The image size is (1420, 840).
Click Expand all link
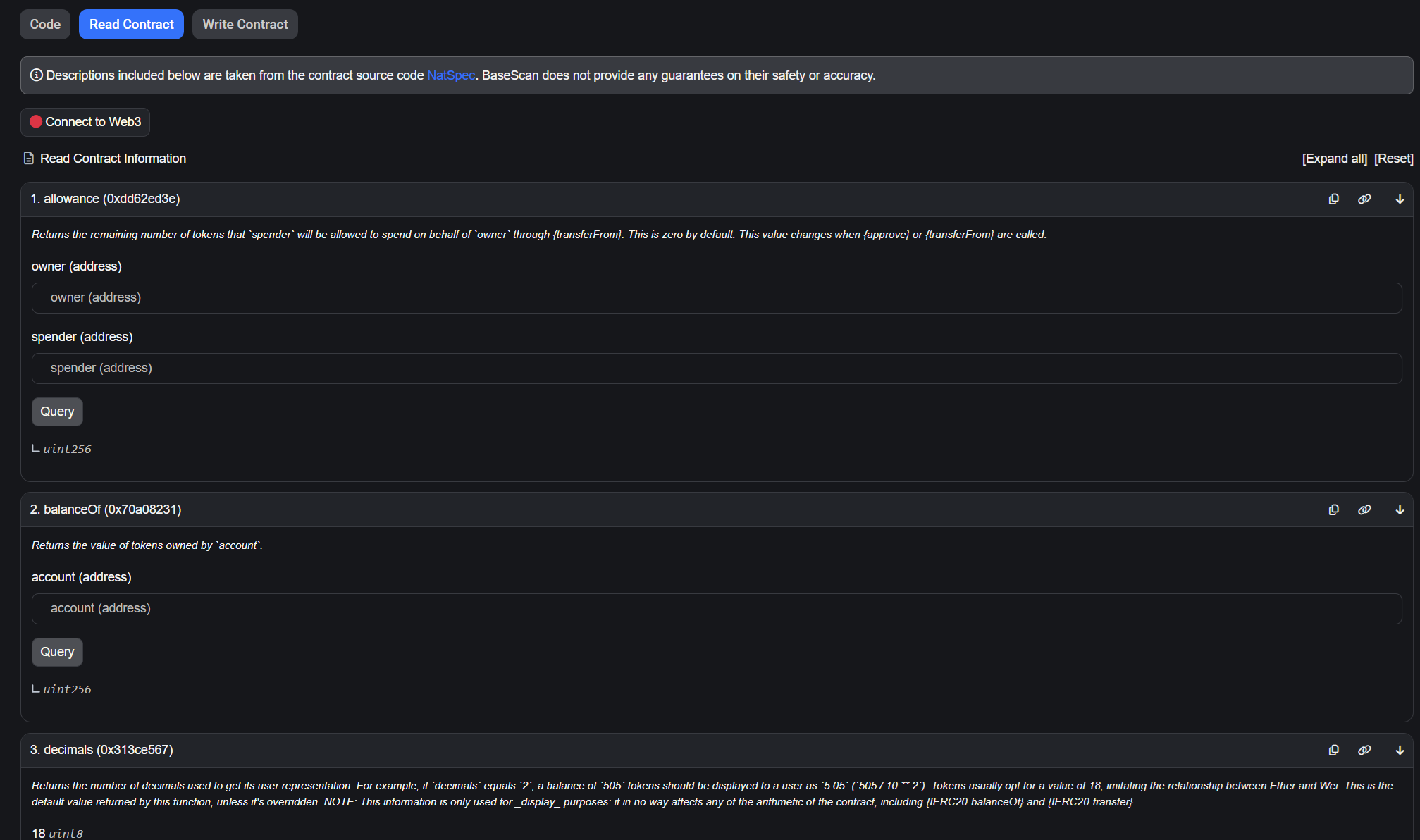pyautogui.click(x=1334, y=159)
